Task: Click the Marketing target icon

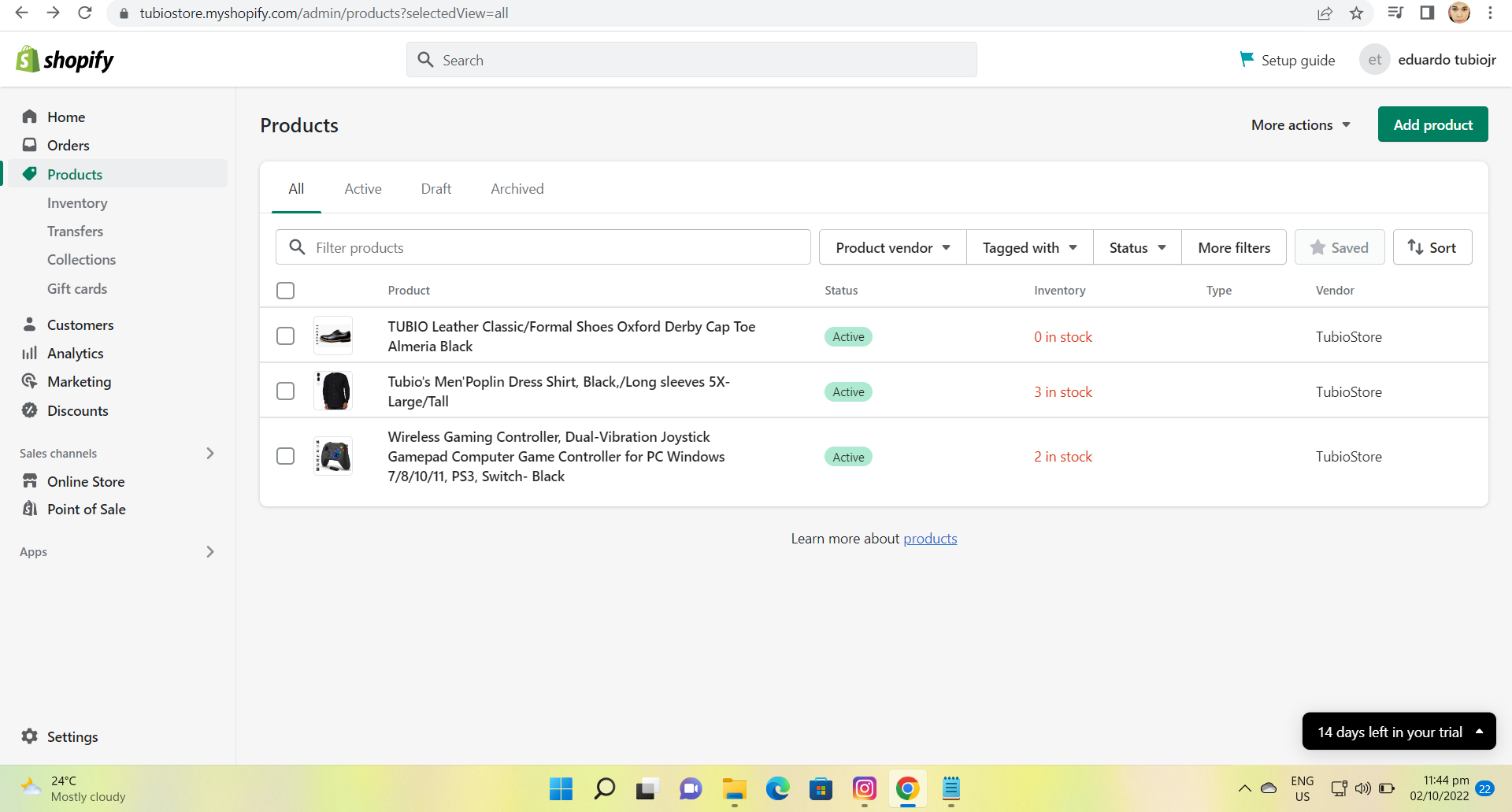Action: point(30,381)
